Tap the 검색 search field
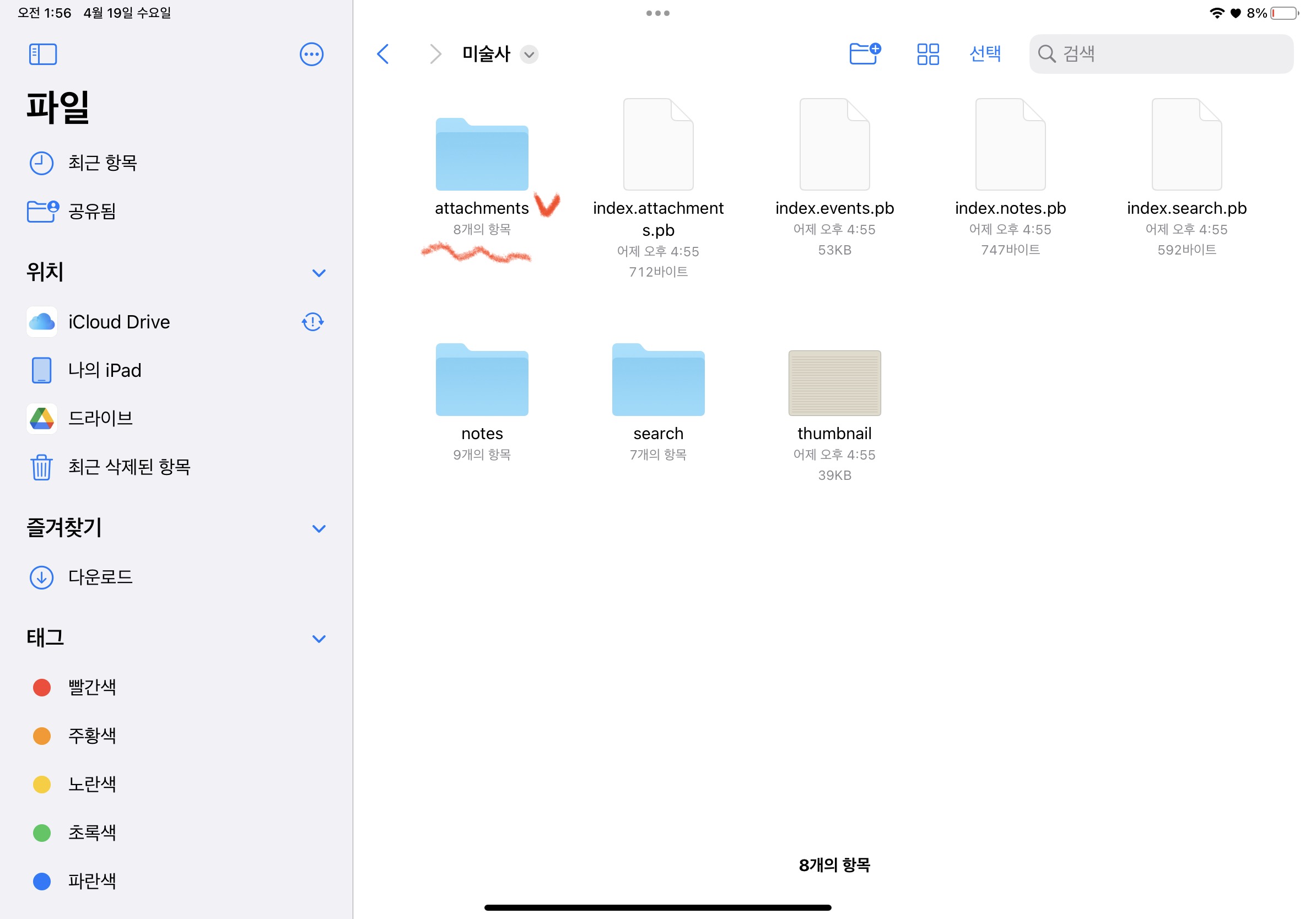Viewport: 1316px width, 919px height. click(1169, 54)
